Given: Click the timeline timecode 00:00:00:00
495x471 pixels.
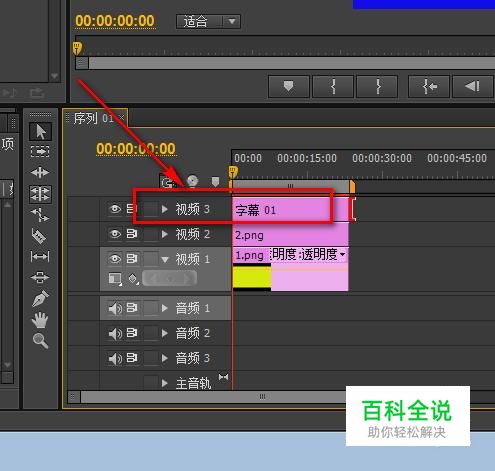Looking at the screenshot, I should [136, 149].
